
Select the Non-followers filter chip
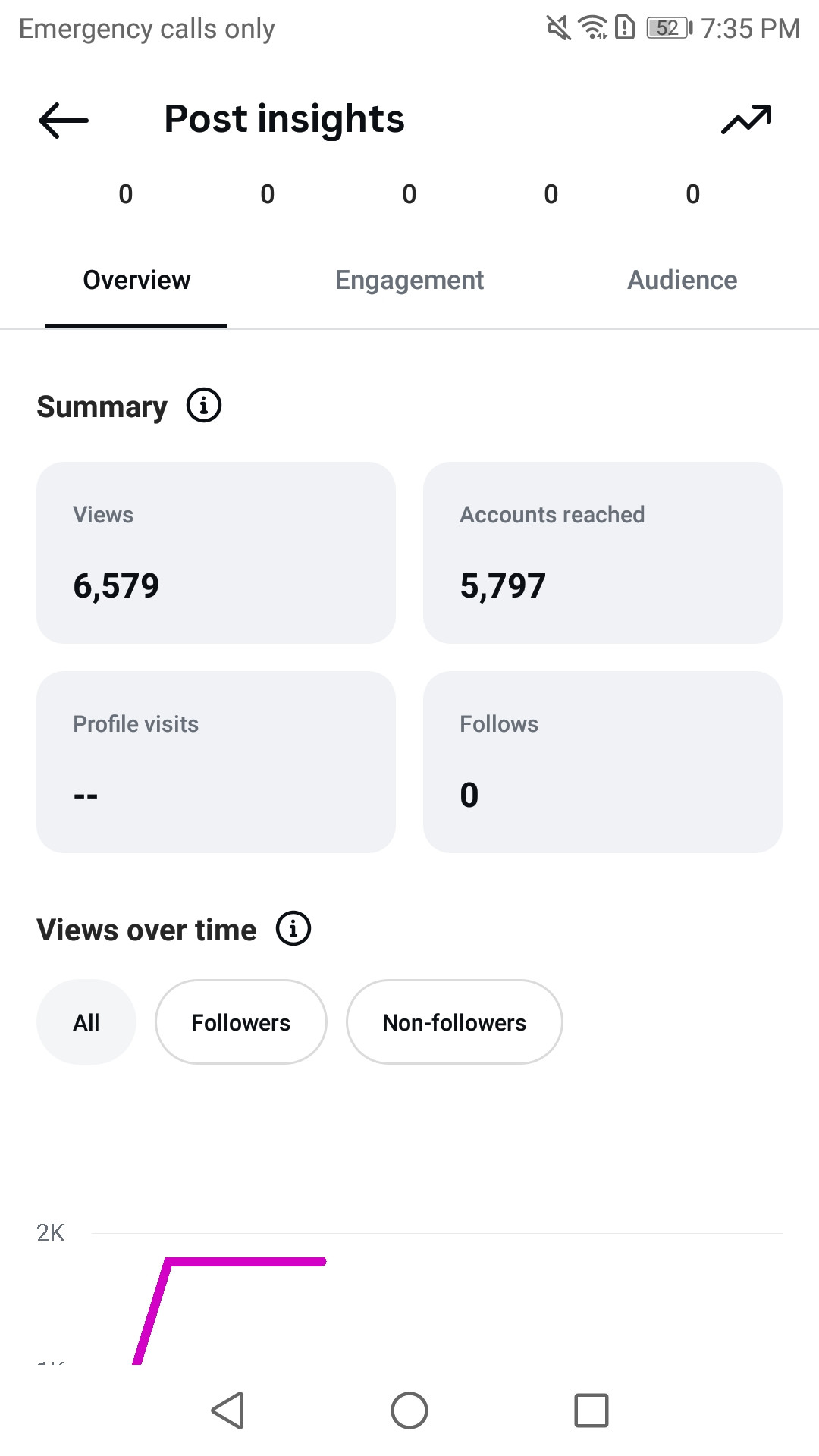pos(454,1022)
